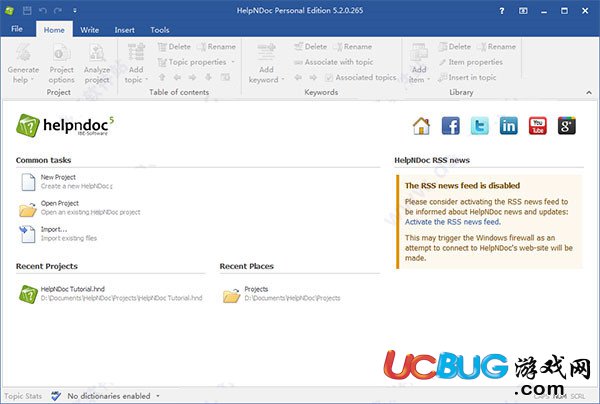This screenshot has height=404, width=600.
Task: Click the move topic up arrow
Action: [x=162, y=77]
